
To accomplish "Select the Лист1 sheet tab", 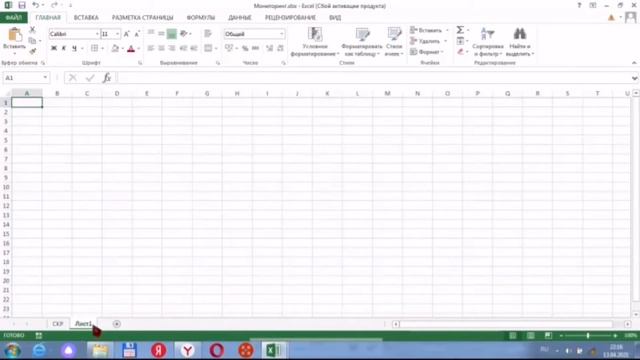I will pos(83,324).
